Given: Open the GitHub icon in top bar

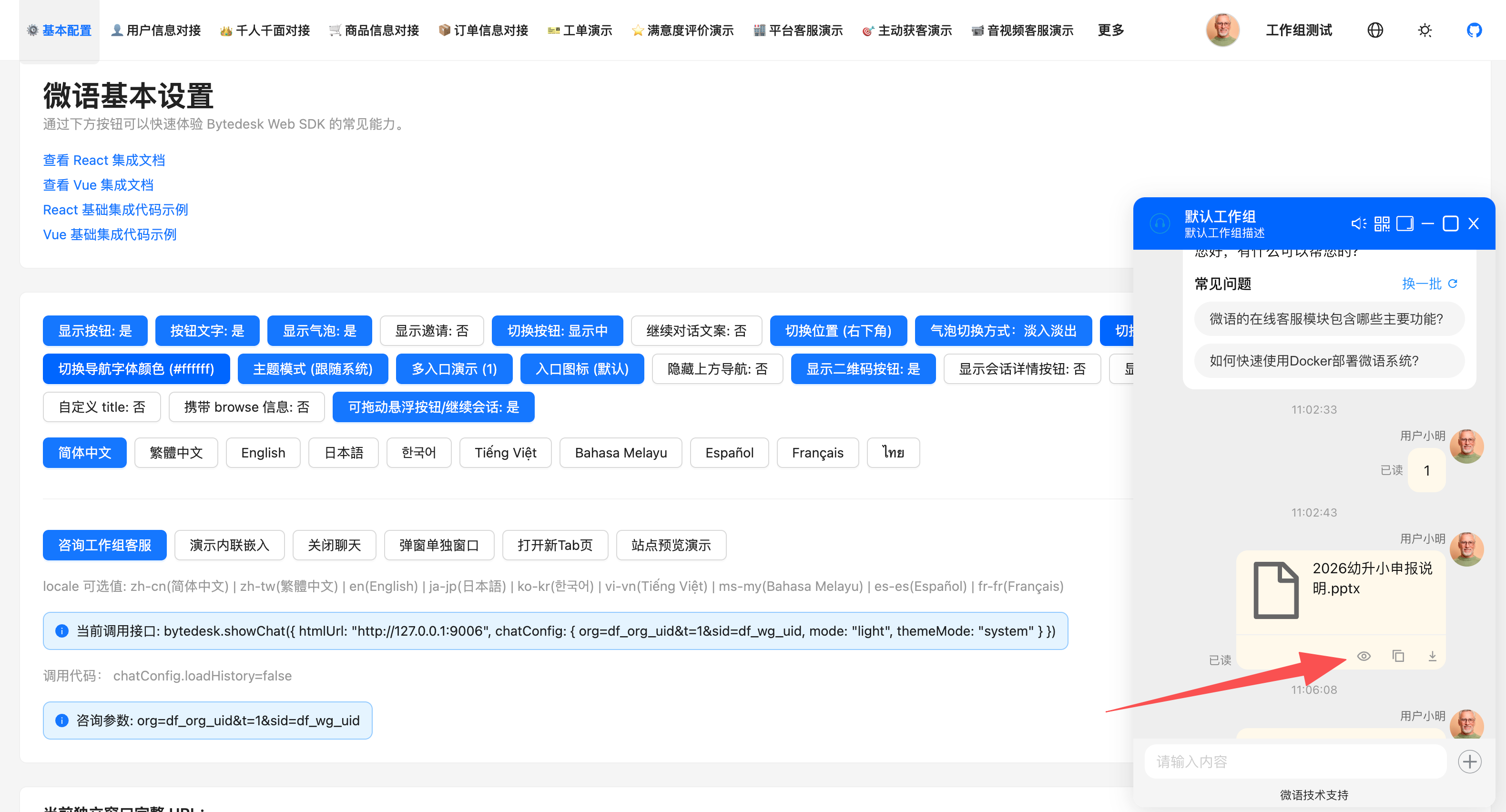Looking at the screenshot, I should click(x=1474, y=30).
